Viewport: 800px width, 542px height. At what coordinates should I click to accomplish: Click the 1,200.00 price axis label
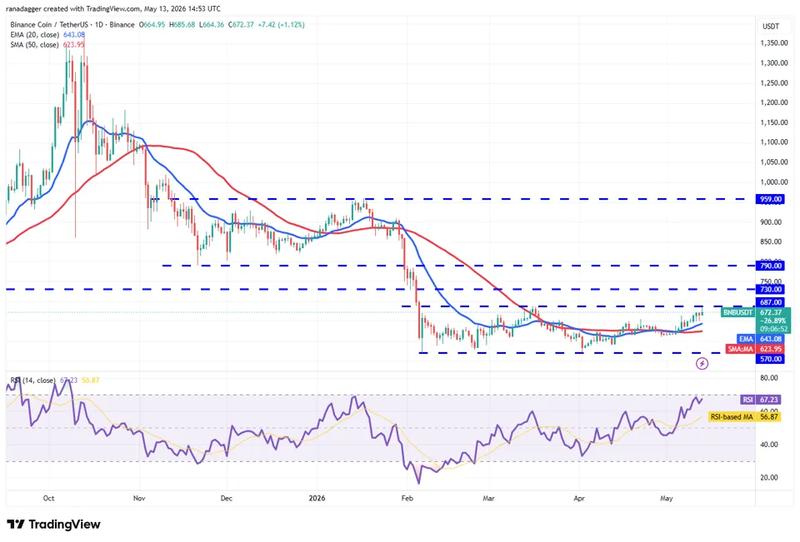point(774,103)
